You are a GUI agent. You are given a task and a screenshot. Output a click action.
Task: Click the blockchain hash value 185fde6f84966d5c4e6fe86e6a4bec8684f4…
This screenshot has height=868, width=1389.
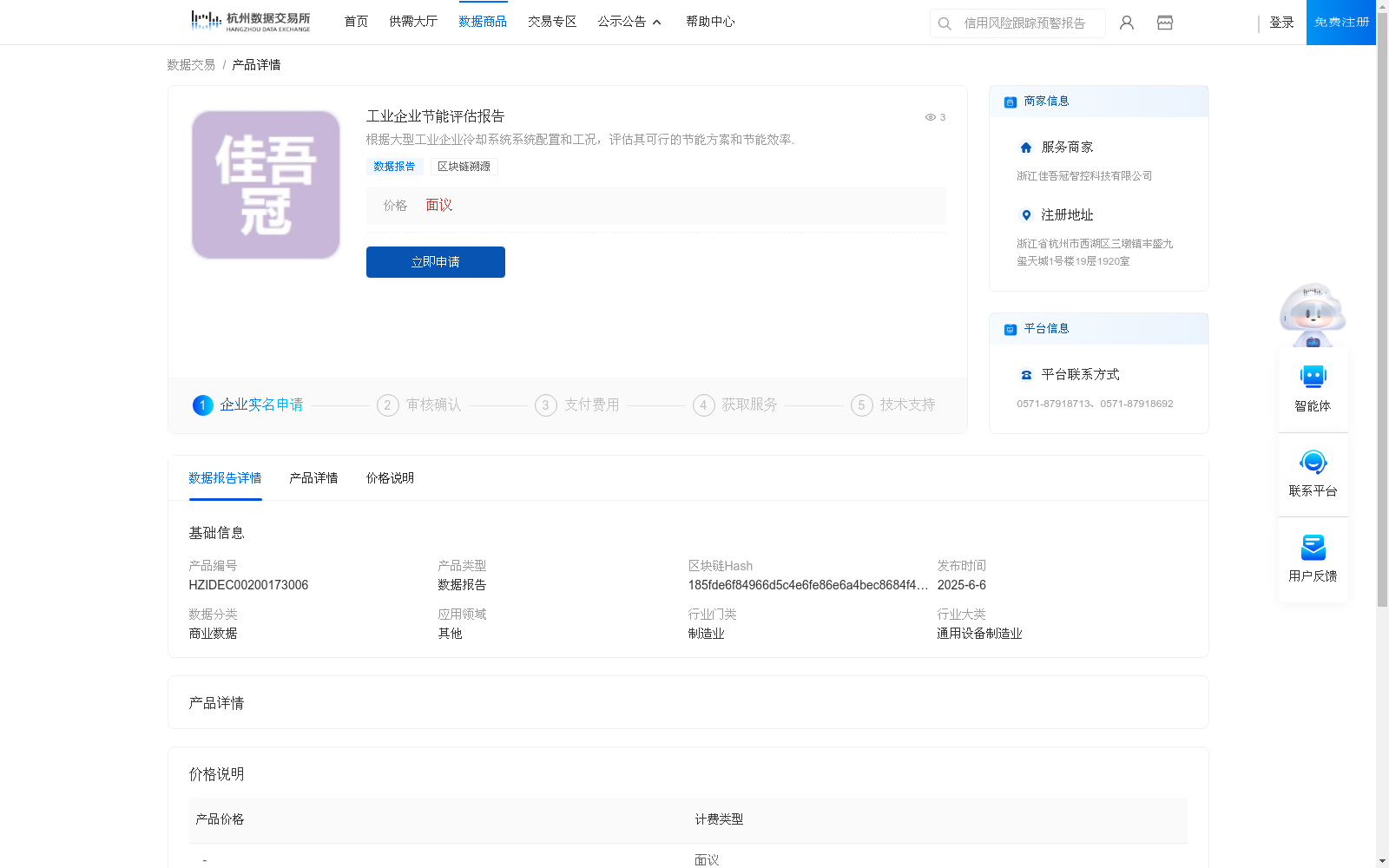point(808,585)
